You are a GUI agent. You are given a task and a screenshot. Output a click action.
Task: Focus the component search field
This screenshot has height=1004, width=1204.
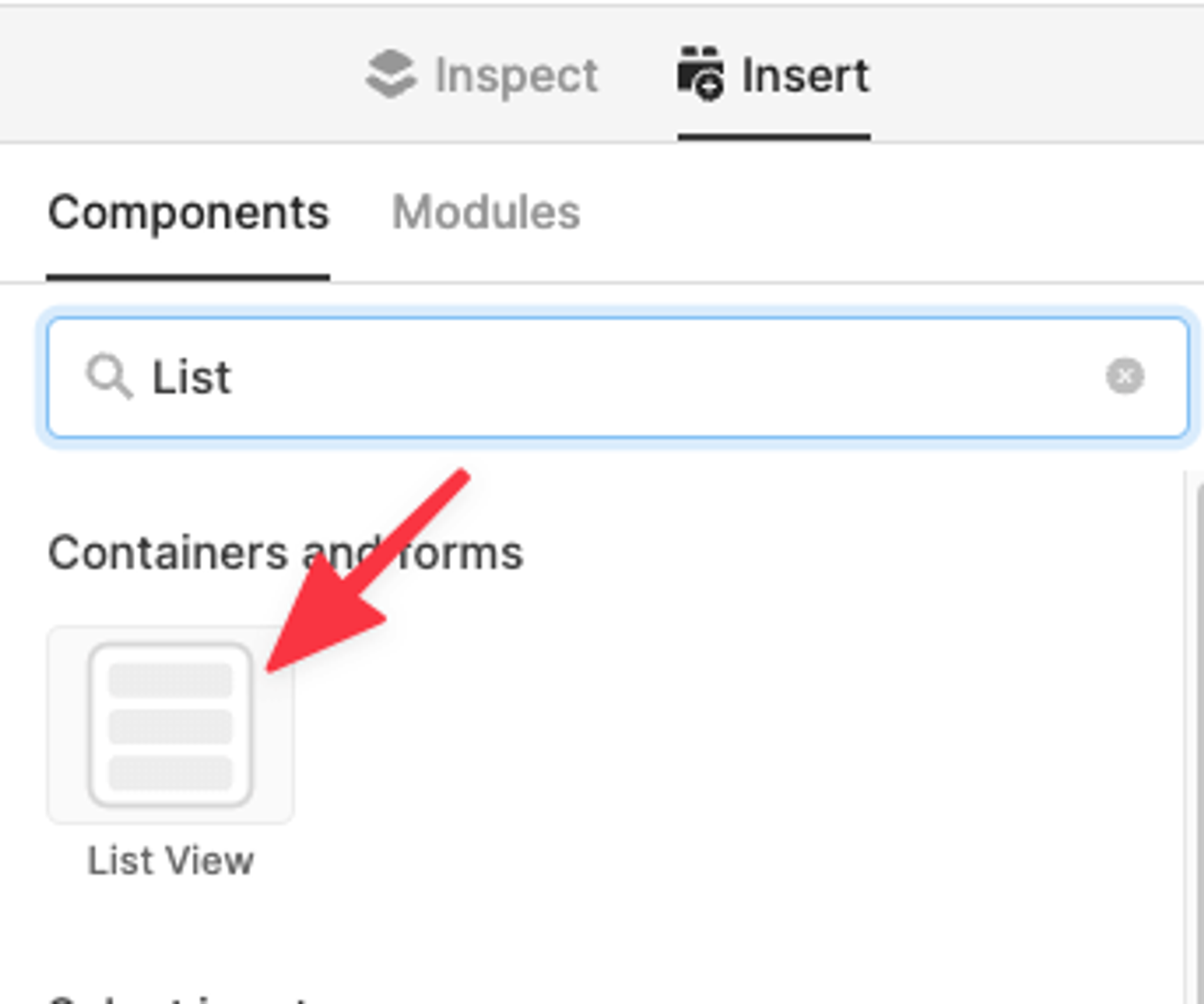647,377
